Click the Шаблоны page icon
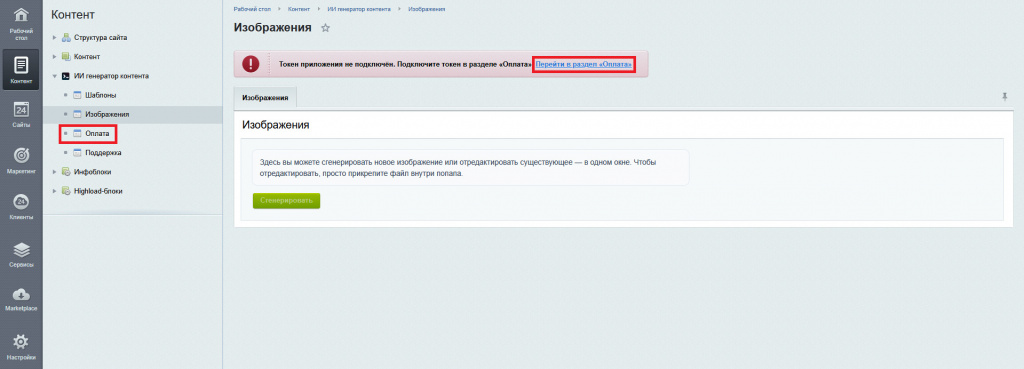Viewport: 1024px width, 369px height. pos(77,95)
